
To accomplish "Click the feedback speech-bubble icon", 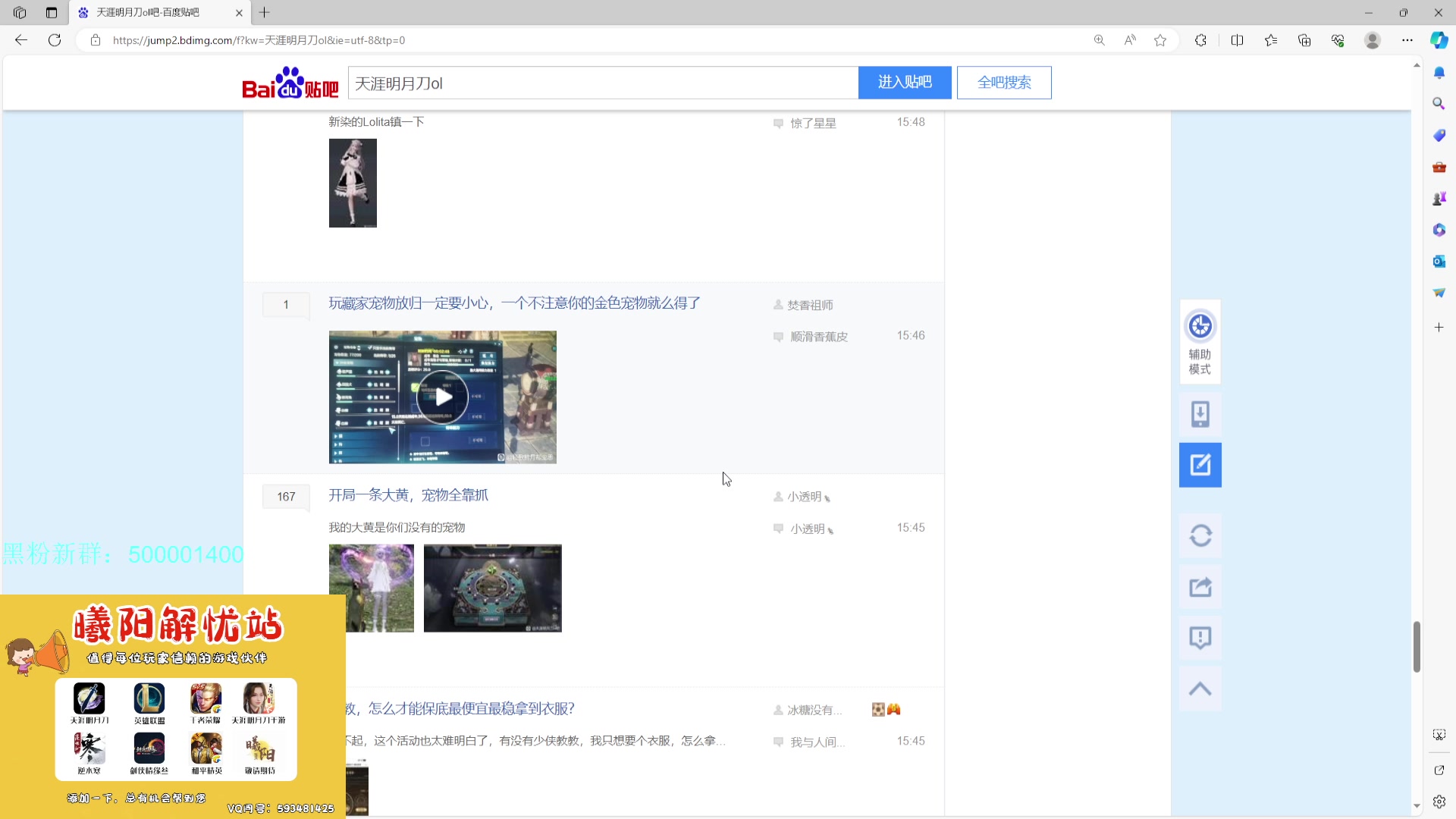I will (x=1200, y=637).
